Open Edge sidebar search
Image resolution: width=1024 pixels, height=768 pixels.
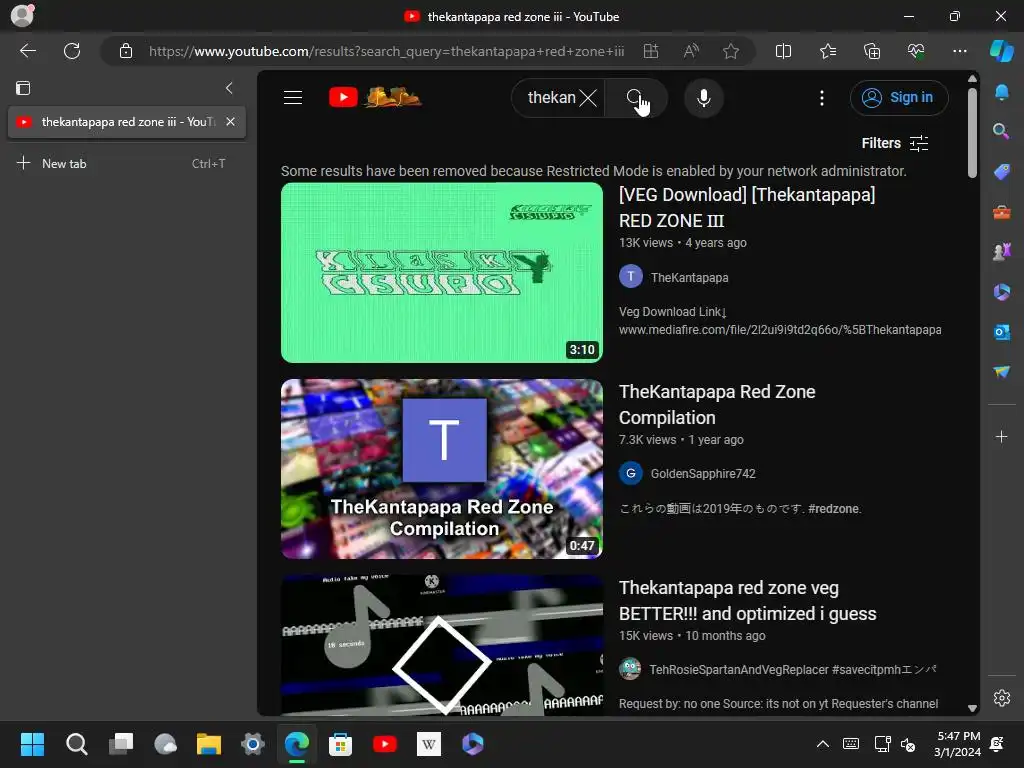[x=1001, y=131]
